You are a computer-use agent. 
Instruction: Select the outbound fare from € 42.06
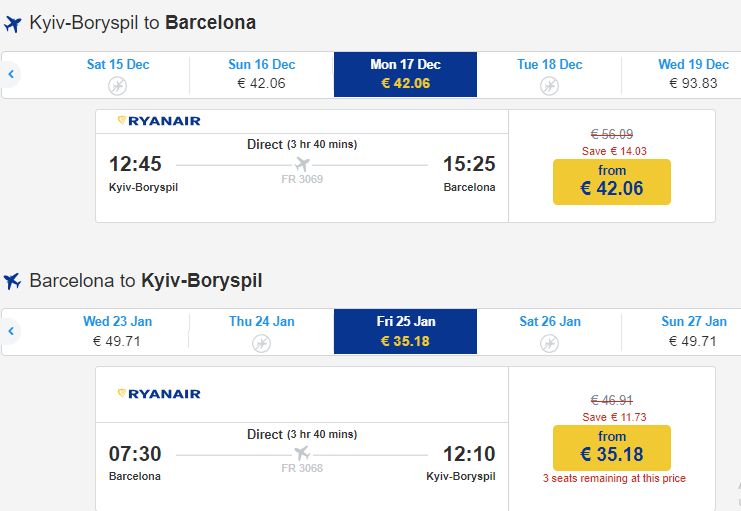(x=611, y=181)
